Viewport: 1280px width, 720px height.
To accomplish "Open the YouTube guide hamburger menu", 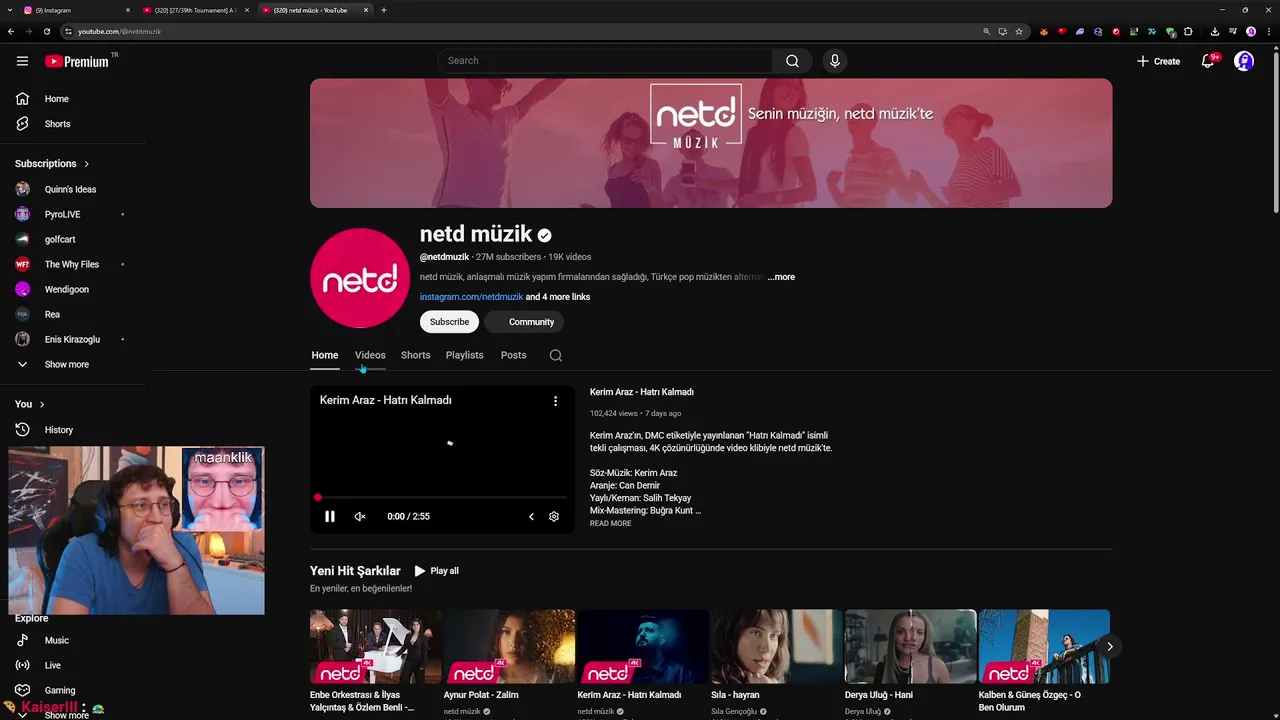I will (x=22, y=61).
